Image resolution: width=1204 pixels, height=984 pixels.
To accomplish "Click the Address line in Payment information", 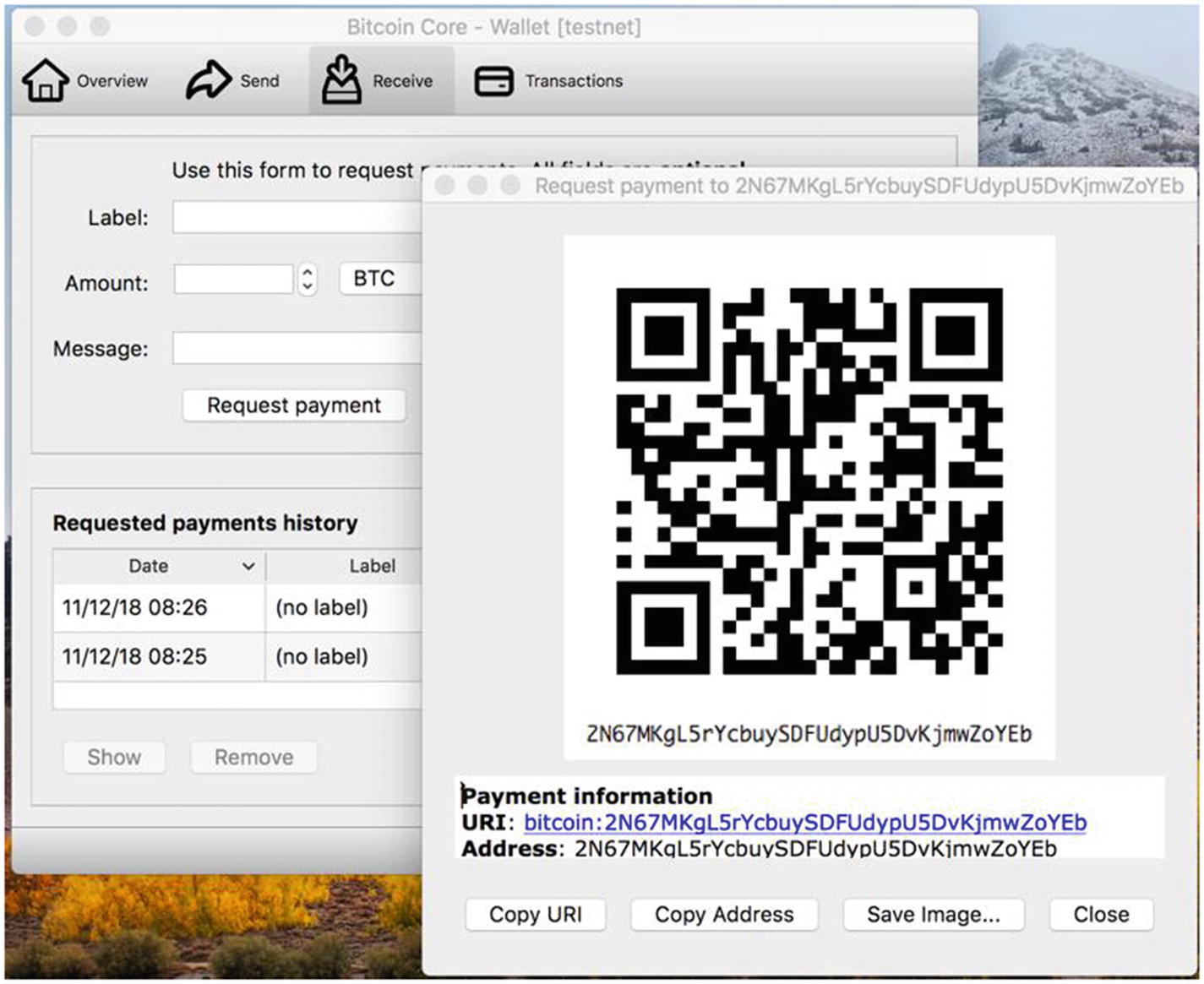I will pyautogui.click(x=759, y=848).
